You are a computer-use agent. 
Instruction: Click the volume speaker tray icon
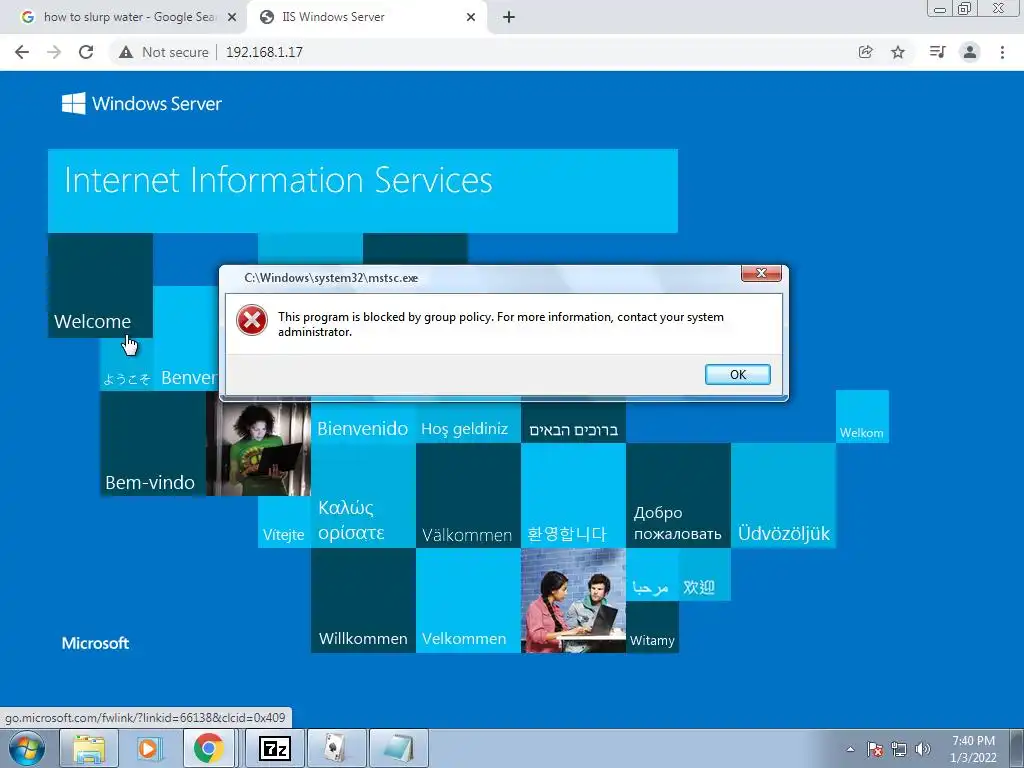click(922, 749)
